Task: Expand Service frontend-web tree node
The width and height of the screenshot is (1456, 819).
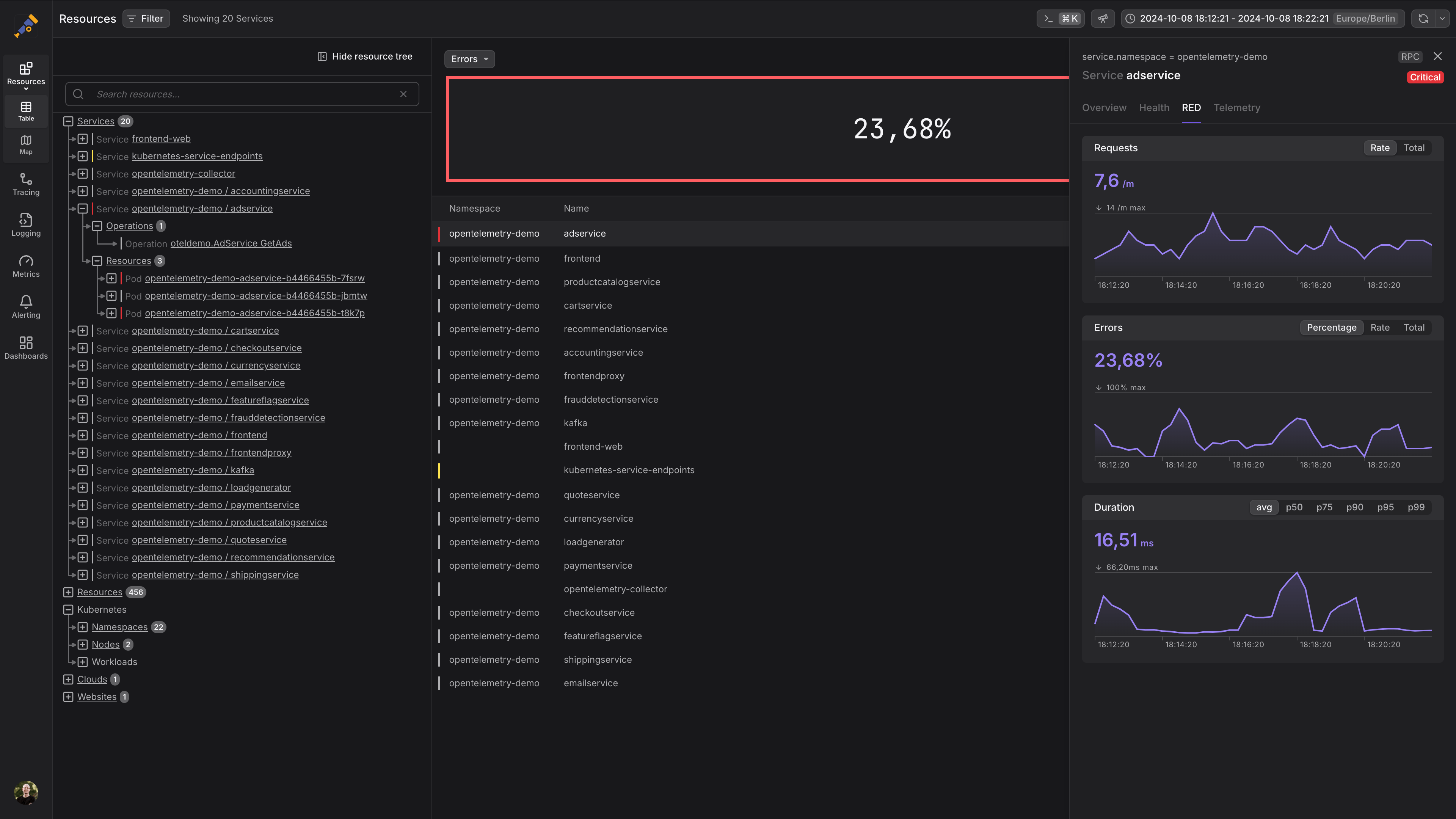Action: point(83,139)
